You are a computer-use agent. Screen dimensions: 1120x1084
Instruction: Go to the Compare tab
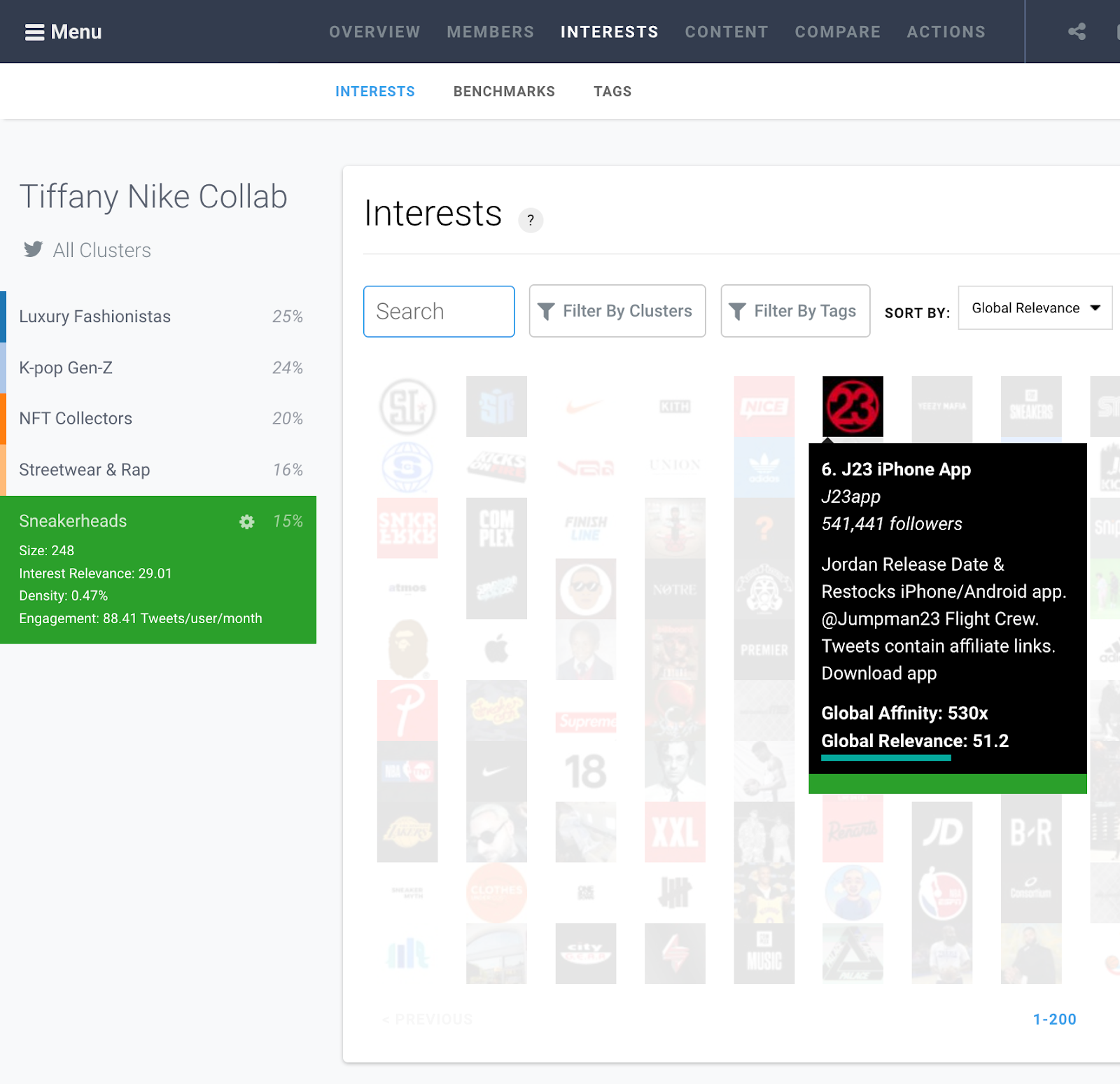point(838,32)
